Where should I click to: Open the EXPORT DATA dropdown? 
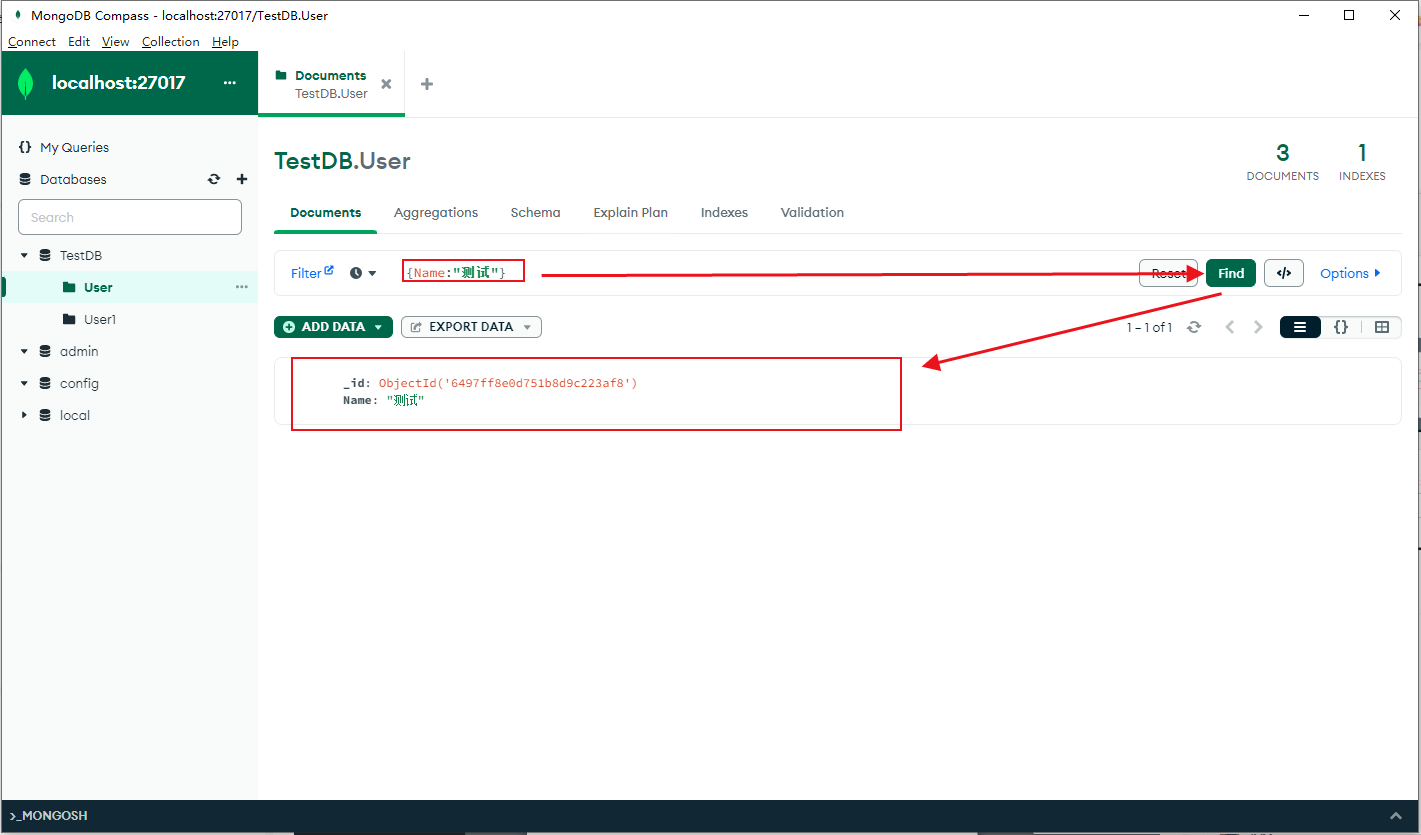pyautogui.click(x=471, y=327)
